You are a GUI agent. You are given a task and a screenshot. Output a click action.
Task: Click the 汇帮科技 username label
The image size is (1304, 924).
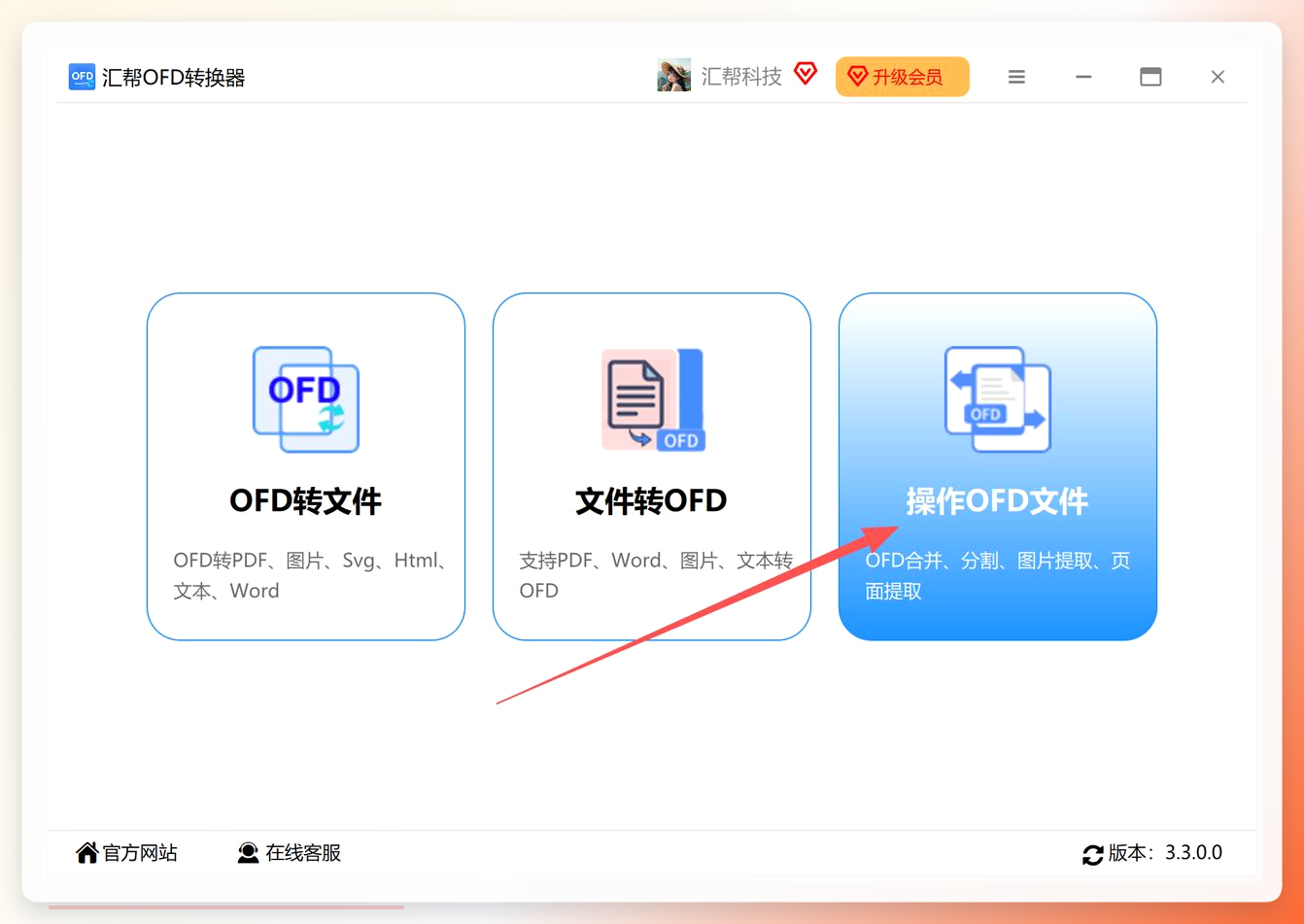(741, 77)
